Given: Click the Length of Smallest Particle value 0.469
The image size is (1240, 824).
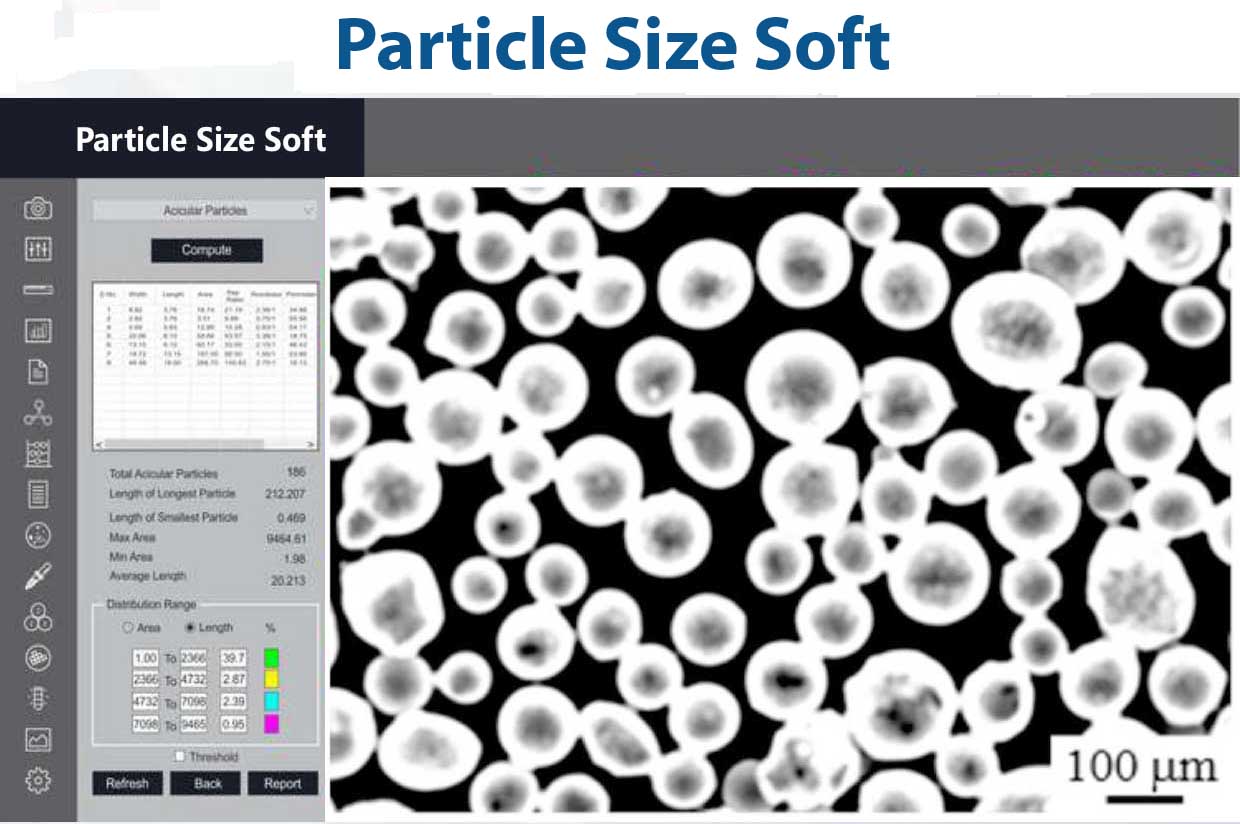Looking at the screenshot, I should click(x=291, y=518).
